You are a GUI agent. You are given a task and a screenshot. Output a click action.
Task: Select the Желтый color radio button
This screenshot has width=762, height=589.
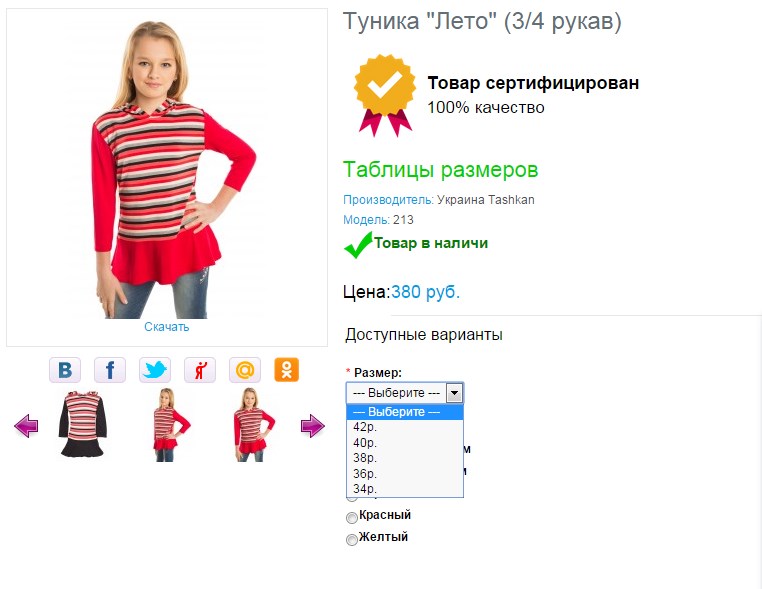(352, 539)
